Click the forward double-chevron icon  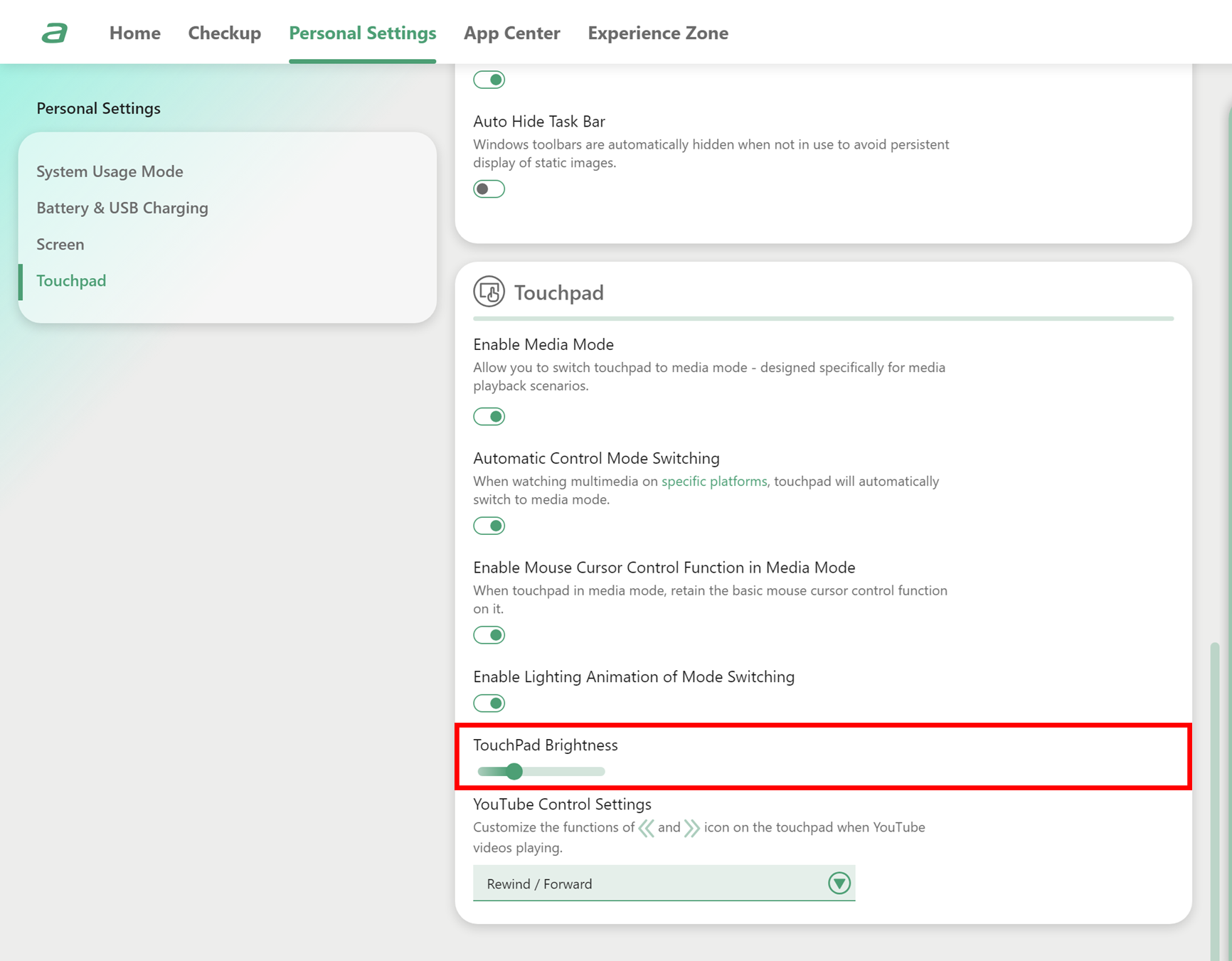[691, 828]
